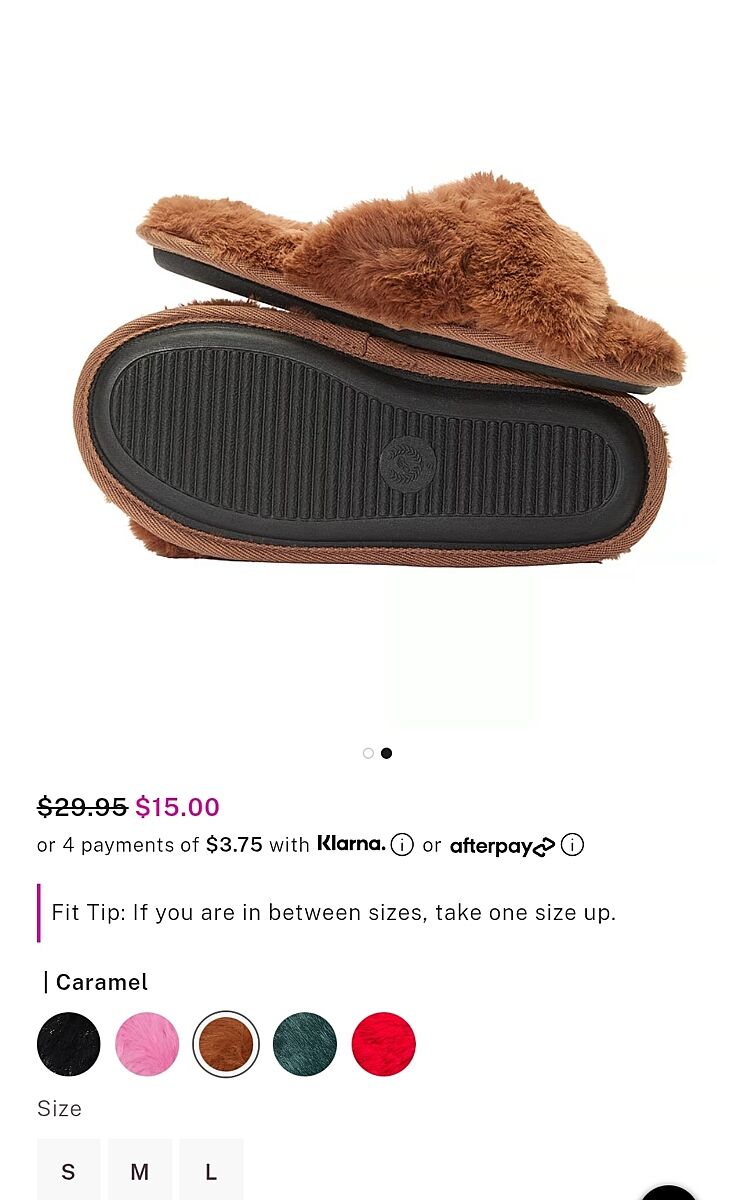Show the first image via carousel dot
This screenshot has width=750, height=1200.
point(368,753)
